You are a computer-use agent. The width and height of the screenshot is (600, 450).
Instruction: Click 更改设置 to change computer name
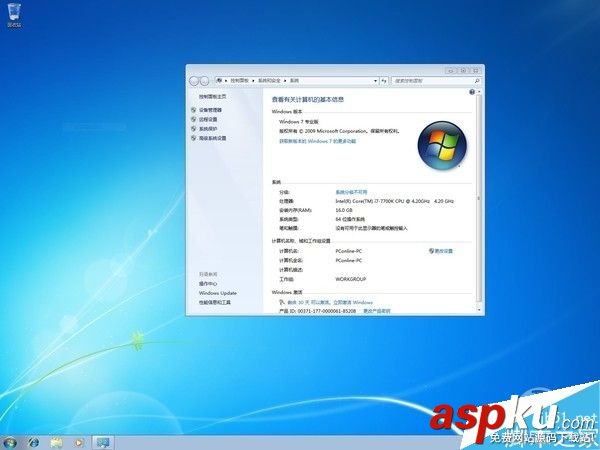[441, 251]
